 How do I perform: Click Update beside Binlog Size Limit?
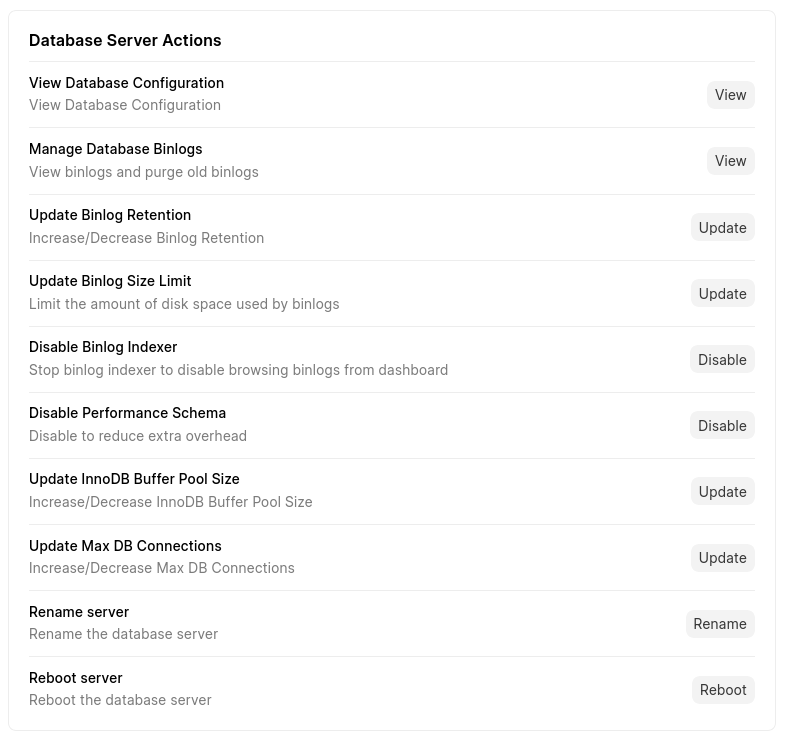[722, 294]
